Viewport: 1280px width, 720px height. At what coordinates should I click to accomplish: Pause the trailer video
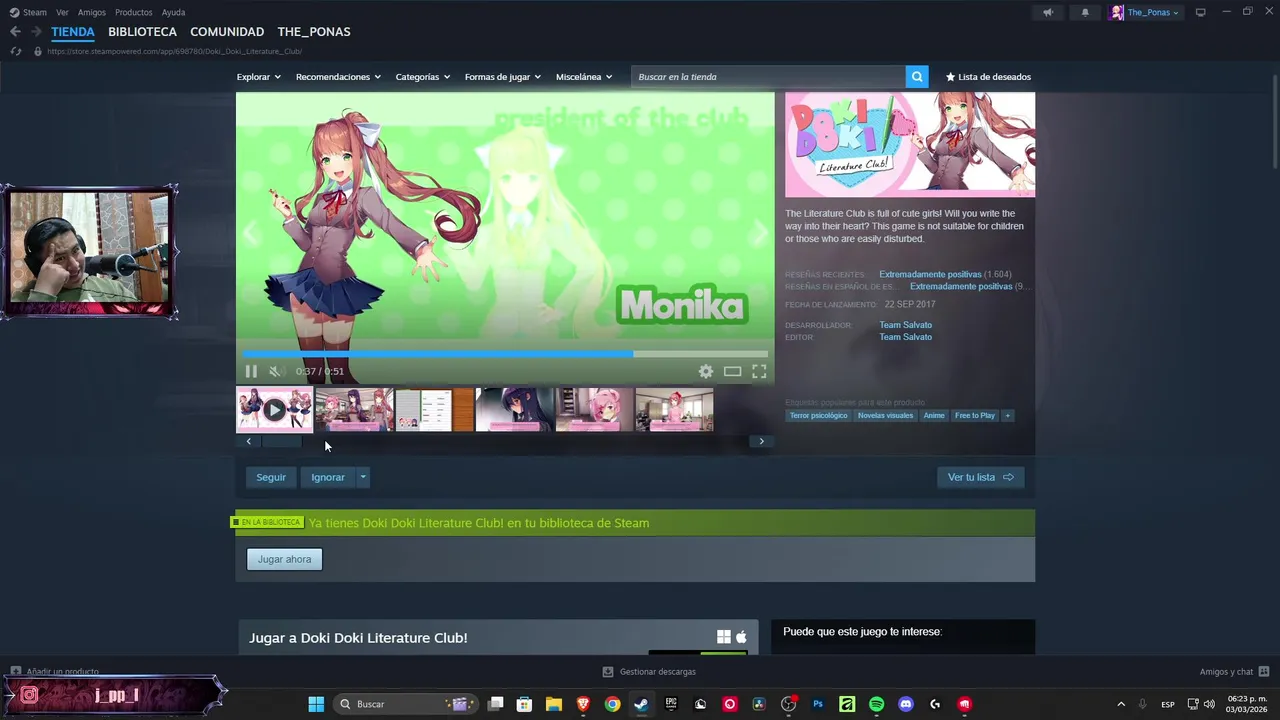coord(251,371)
